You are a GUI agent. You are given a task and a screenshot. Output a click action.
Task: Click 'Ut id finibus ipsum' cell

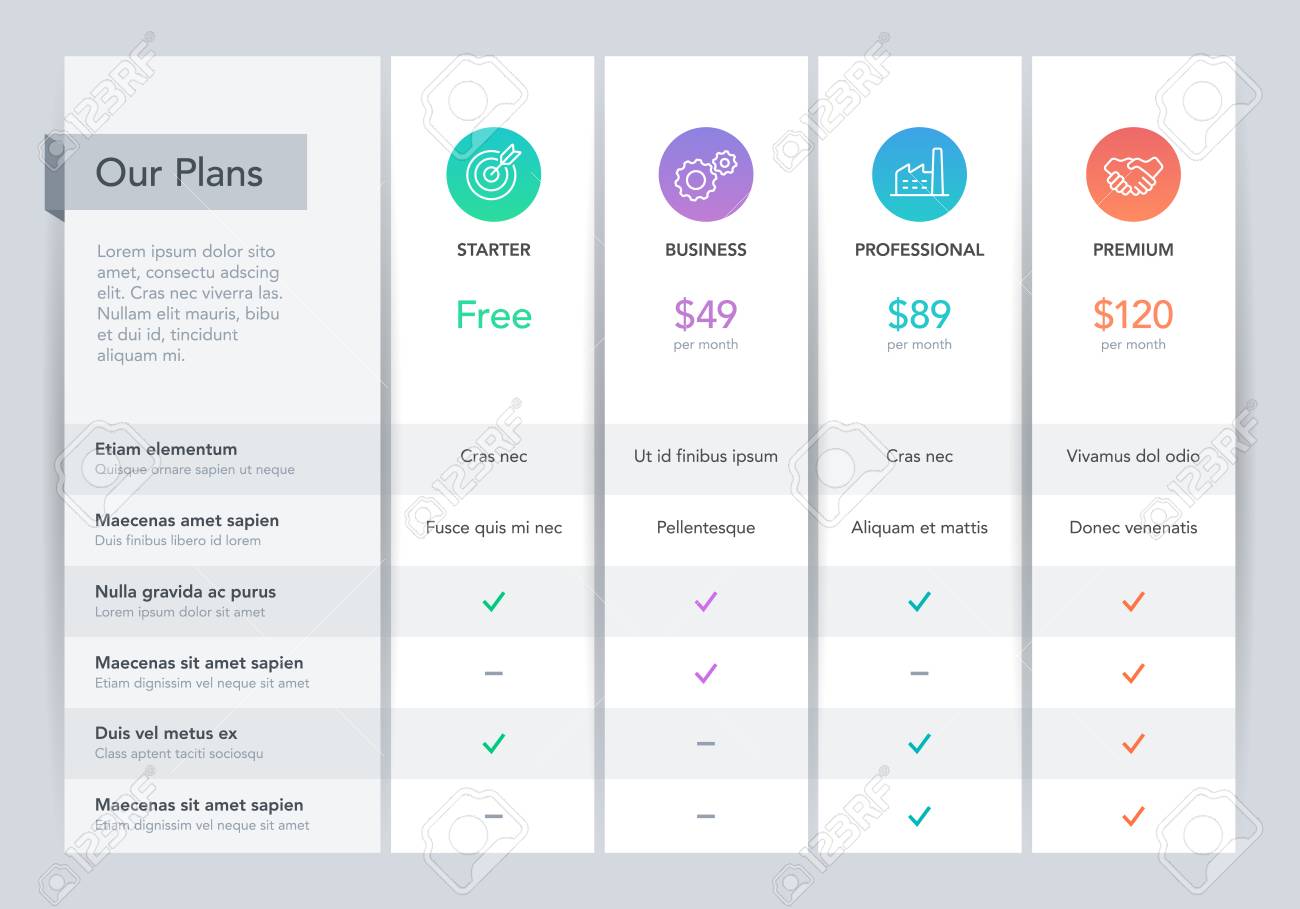click(706, 456)
